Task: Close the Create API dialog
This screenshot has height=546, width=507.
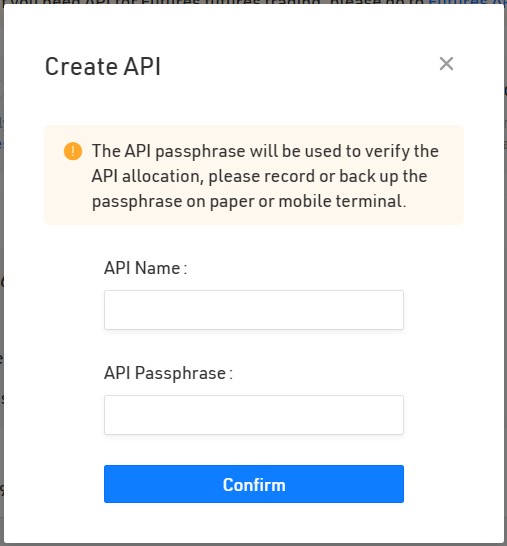Action: point(446,64)
